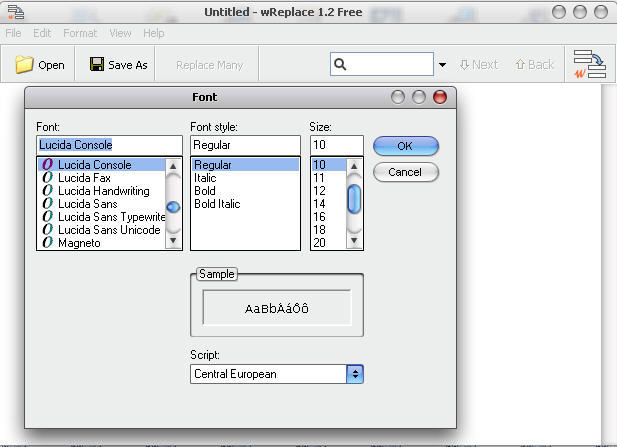Open the search history dropdown arrow
617x447 pixels.
[442, 65]
